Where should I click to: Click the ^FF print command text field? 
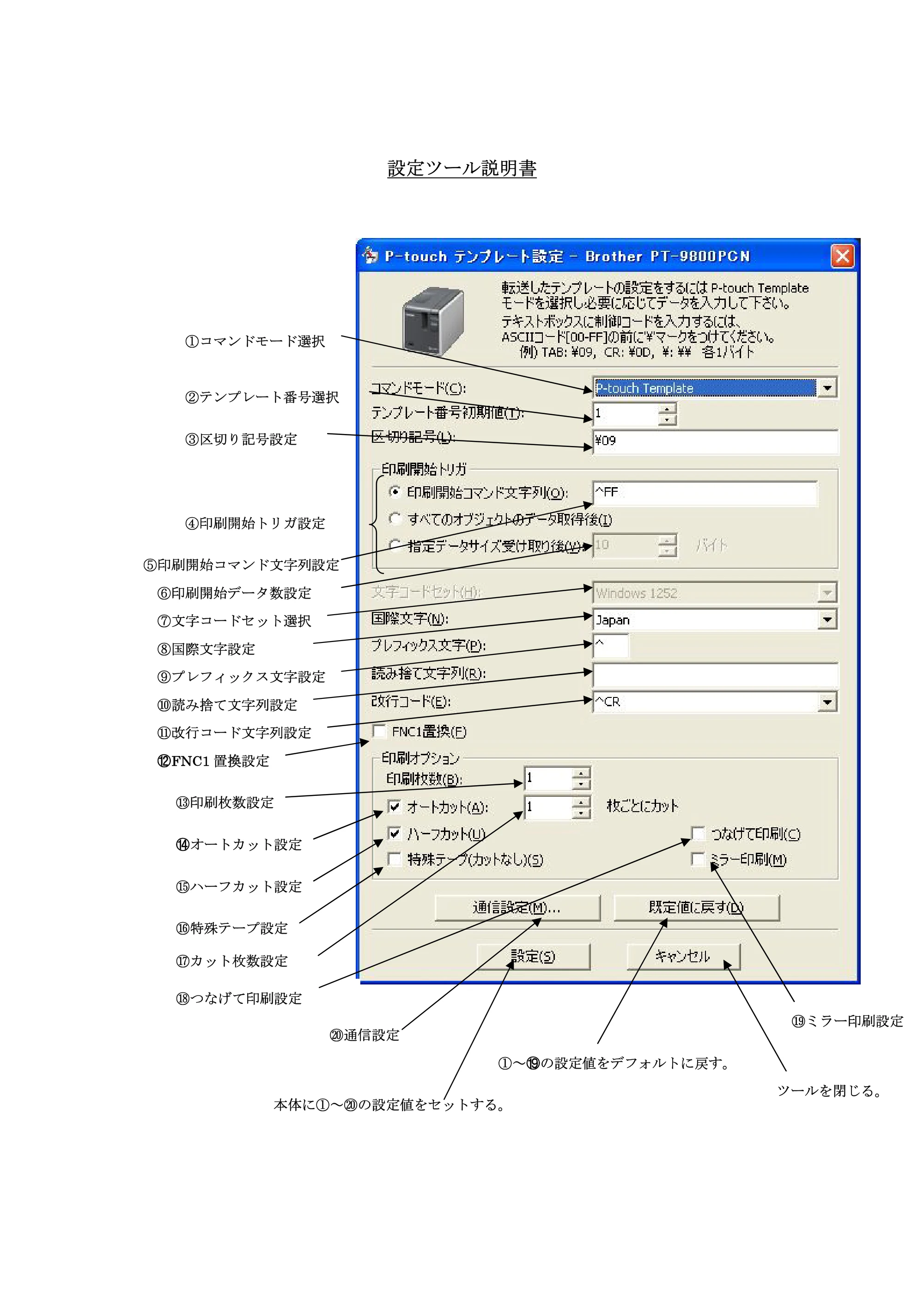[705, 493]
